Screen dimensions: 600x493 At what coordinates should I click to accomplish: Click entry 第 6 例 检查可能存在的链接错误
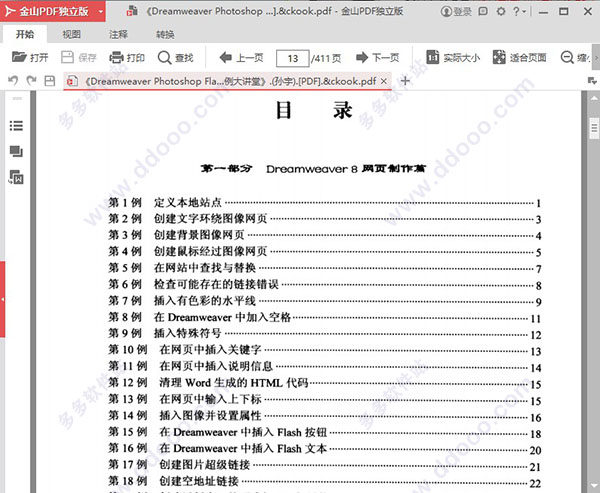[324, 284]
